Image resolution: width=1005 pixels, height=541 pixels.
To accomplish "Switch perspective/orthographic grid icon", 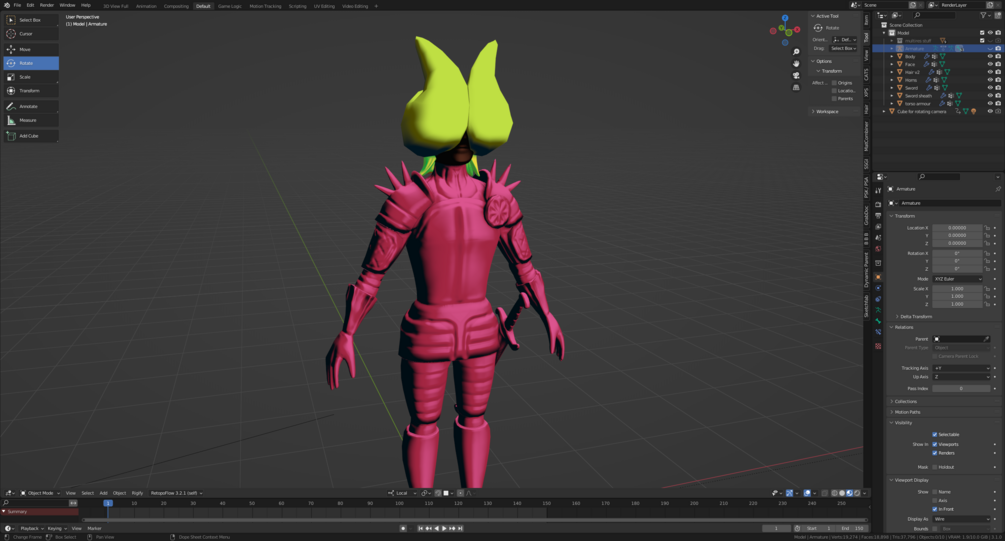I will coord(796,87).
